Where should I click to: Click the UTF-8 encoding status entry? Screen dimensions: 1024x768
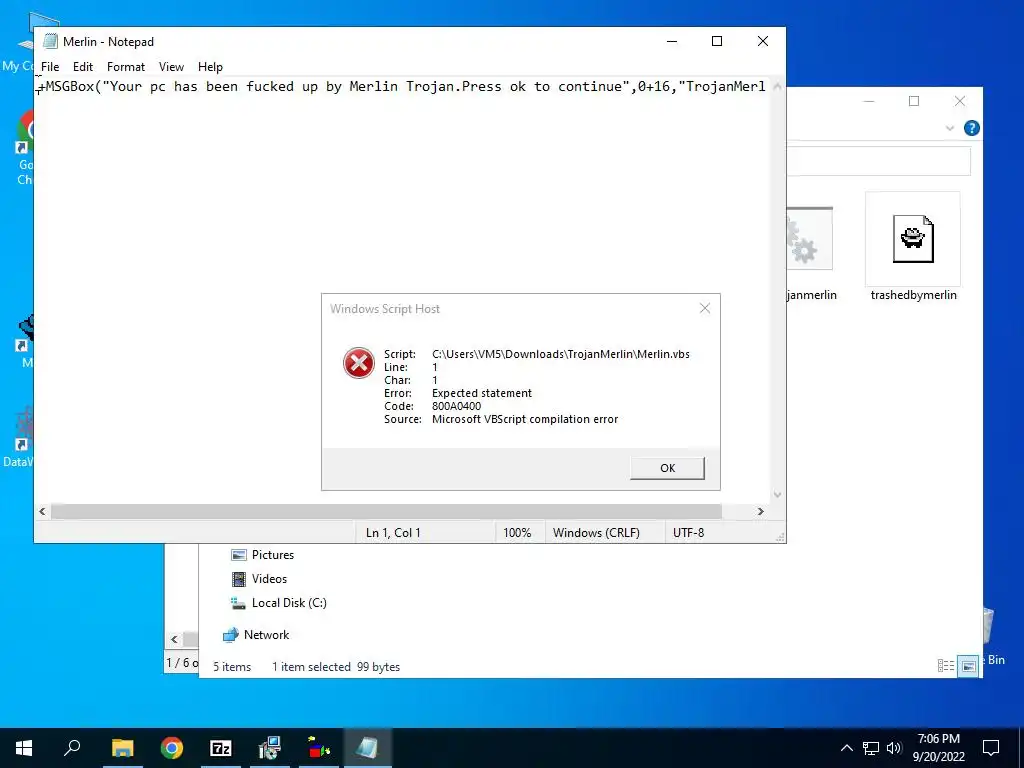point(688,533)
